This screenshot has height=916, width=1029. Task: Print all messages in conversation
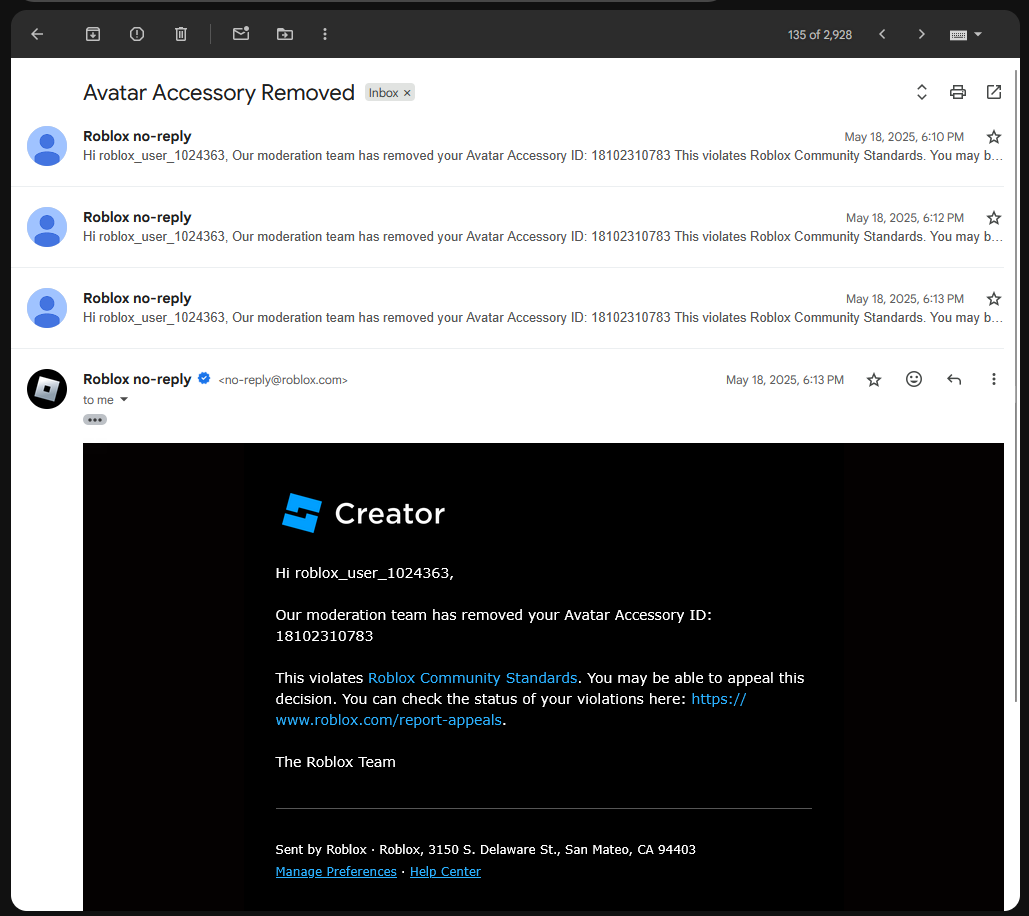click(x=957, y=93)
